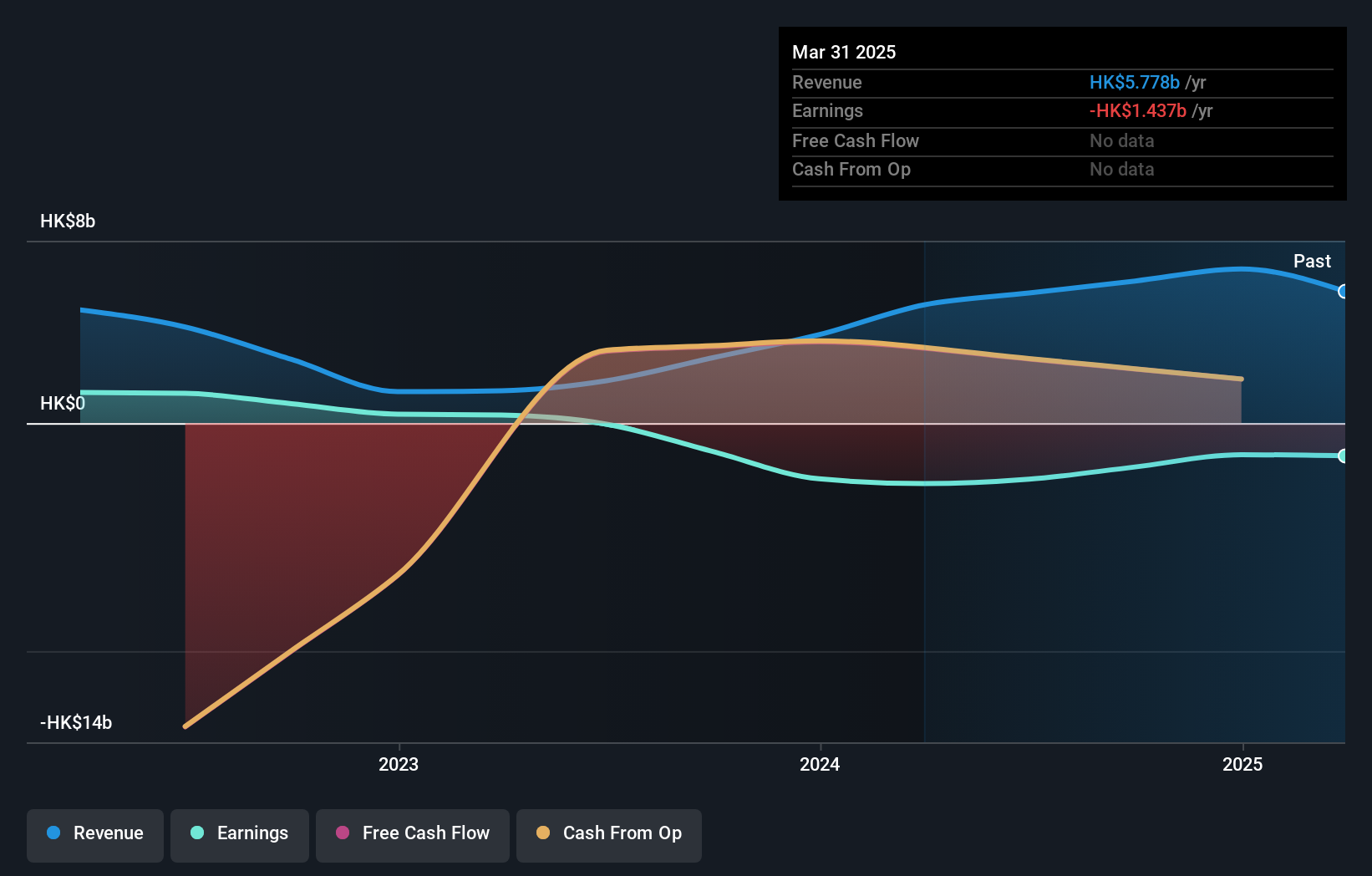Screen dimensions: 1372x876
Task: Click the -HK$14b y-axis label
Action: (x=76, y=722)
